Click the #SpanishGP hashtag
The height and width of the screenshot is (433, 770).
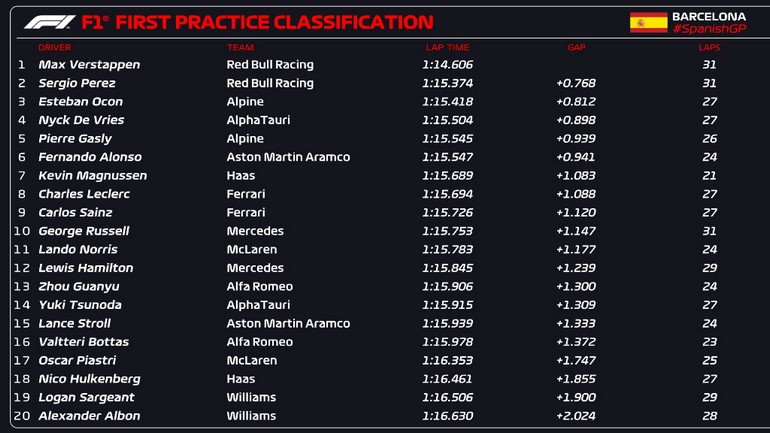click(x=709, y=29)
